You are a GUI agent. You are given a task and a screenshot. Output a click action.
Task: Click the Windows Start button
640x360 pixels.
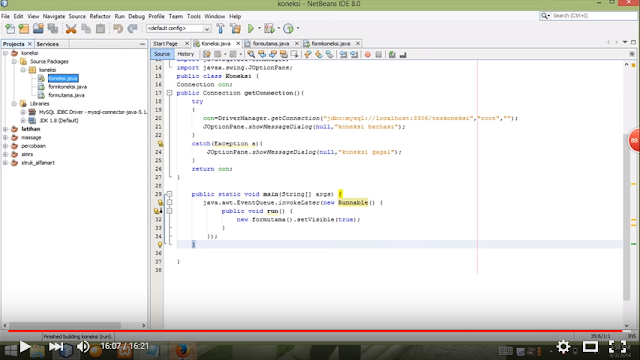[11, 350]
